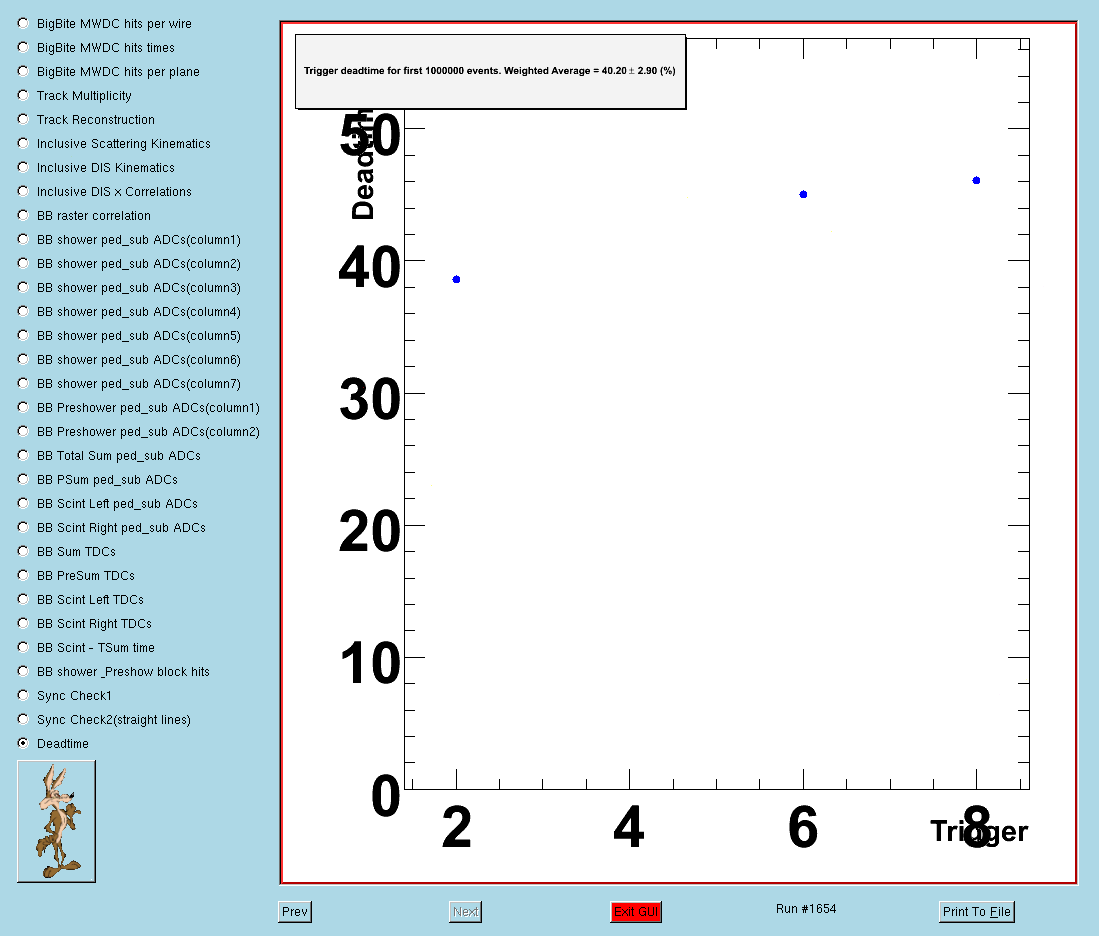The width and height of the screenshot is (1099, 936).
Task: Click the trigger deadtime weighted average box
Action: [x=490, y=72]
